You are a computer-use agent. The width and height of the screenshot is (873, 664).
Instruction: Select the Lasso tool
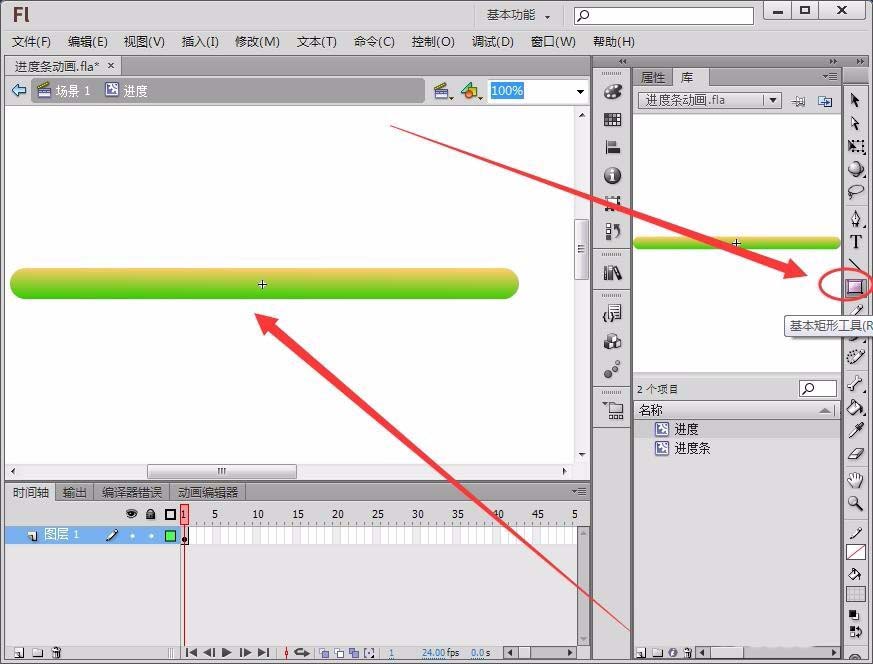pos(855,193)
